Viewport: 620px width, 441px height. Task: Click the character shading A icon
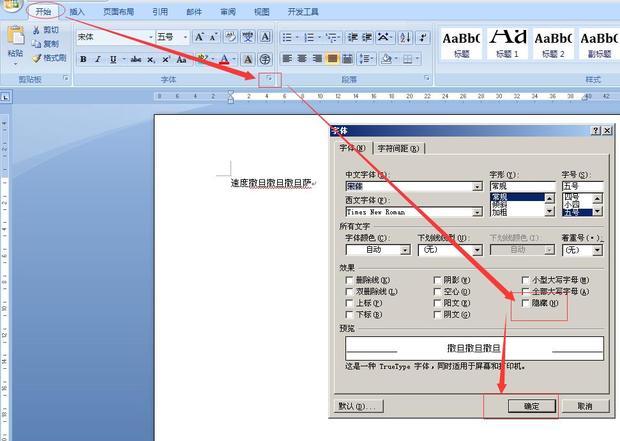pyautogui.click(x=248, y=59)
